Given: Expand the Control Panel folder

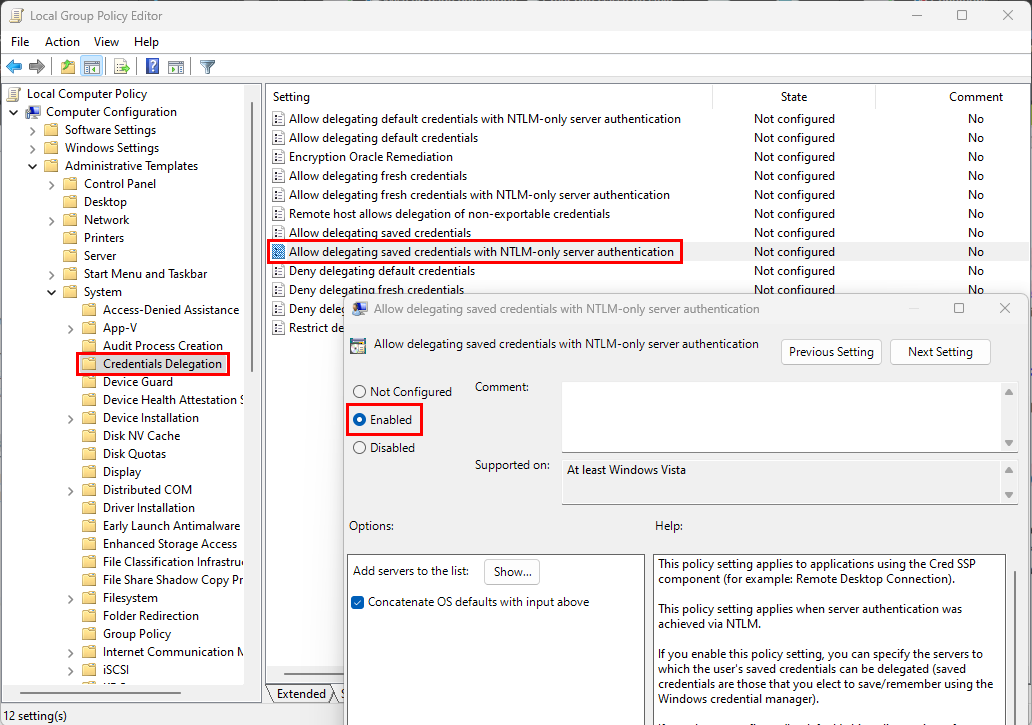Looking at the screenshot, I should pos(51,185).
